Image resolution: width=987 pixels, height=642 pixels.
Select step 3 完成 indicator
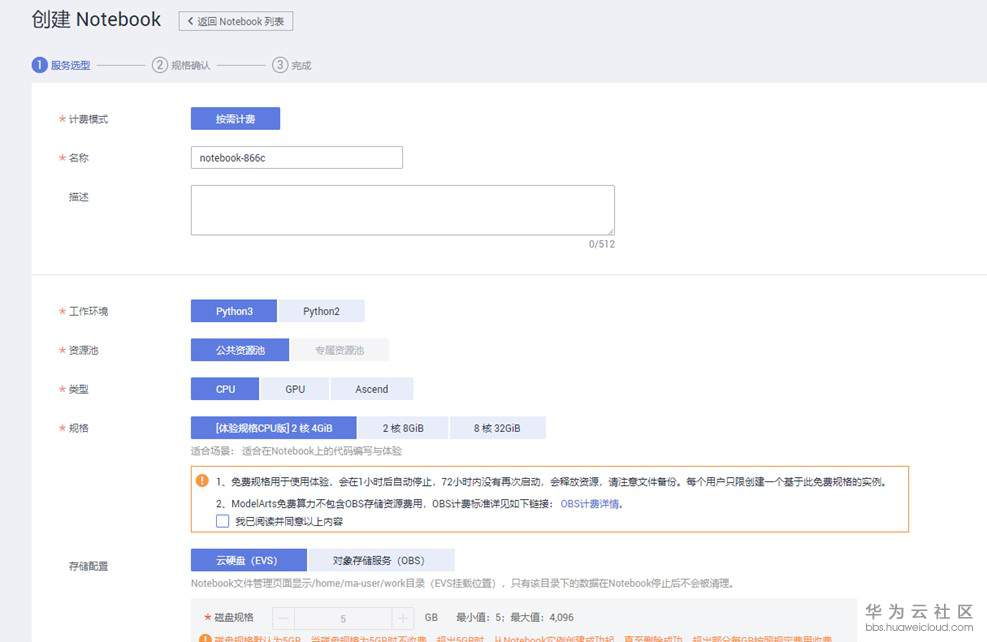pos(292,65)
